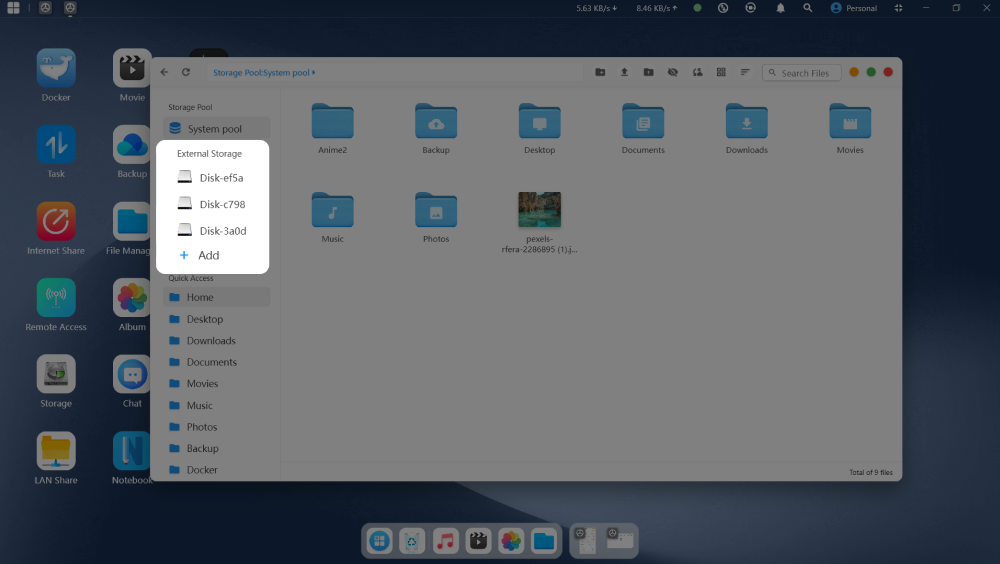Open notifications bell in top bar
The width and height of the screenshot is (1000, 564).
click(x=780, y=8)
